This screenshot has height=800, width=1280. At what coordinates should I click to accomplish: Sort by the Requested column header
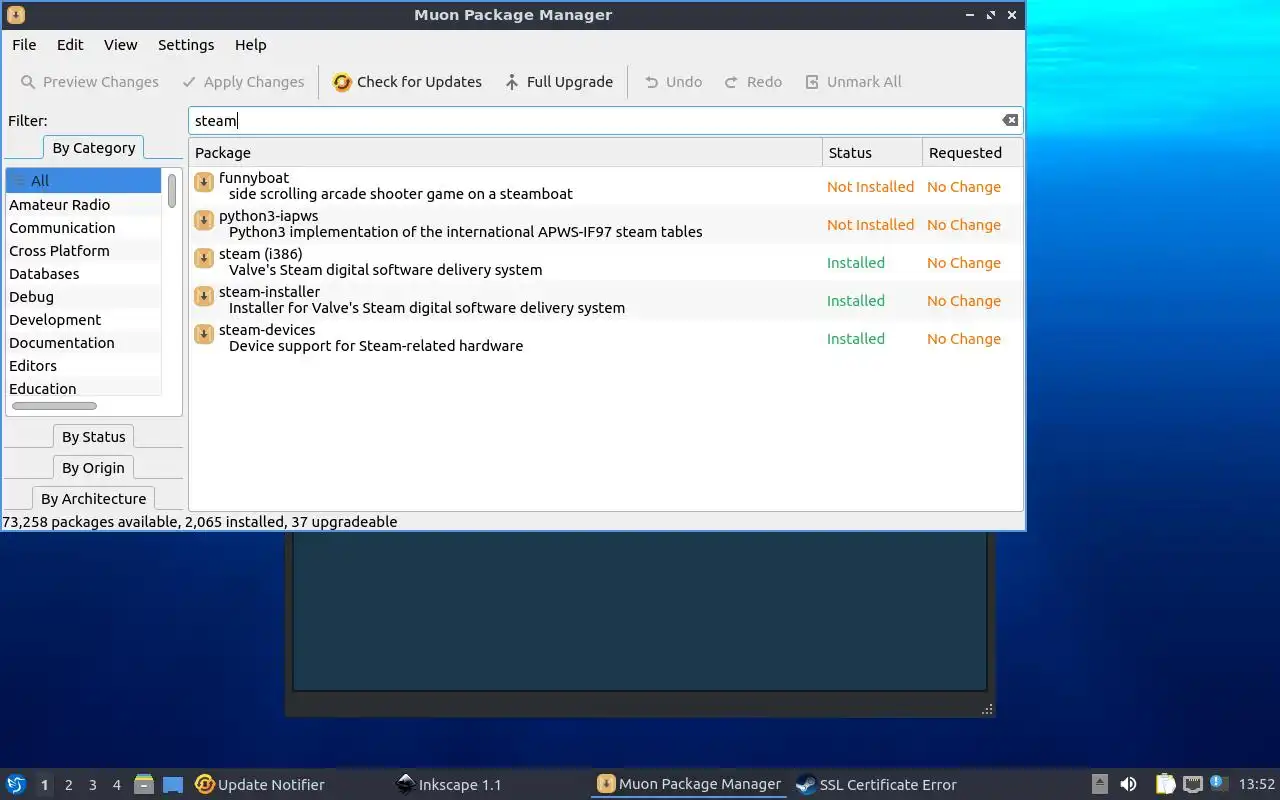[972, 153]
